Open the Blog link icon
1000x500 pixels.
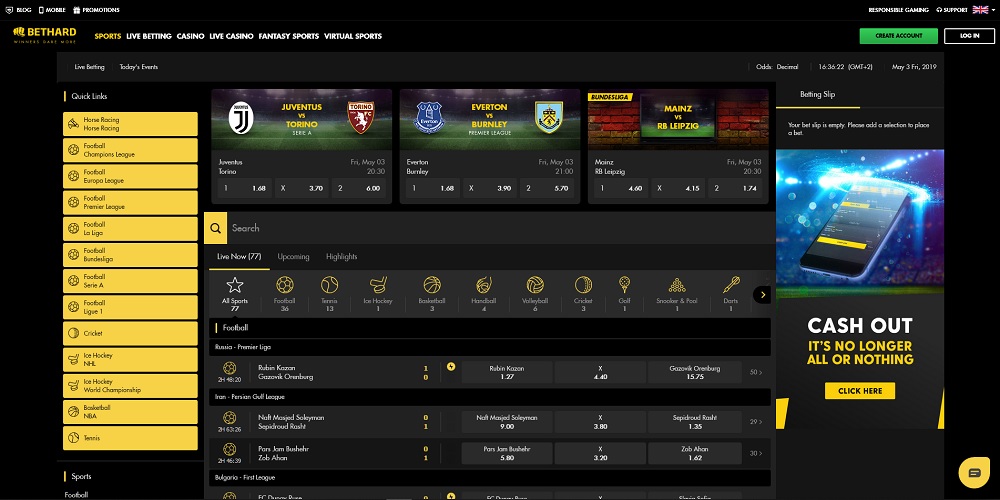[9, 10]
